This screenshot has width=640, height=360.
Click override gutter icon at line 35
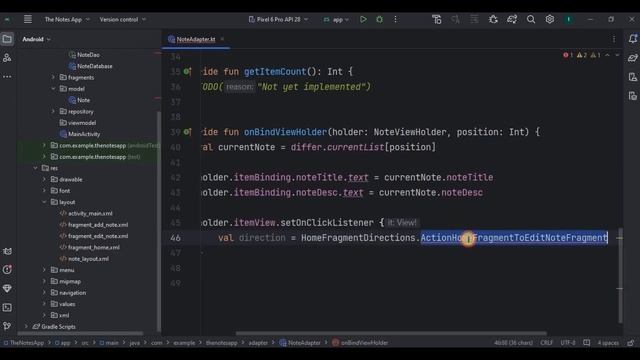pyautogui.click(x=187, y=71)
